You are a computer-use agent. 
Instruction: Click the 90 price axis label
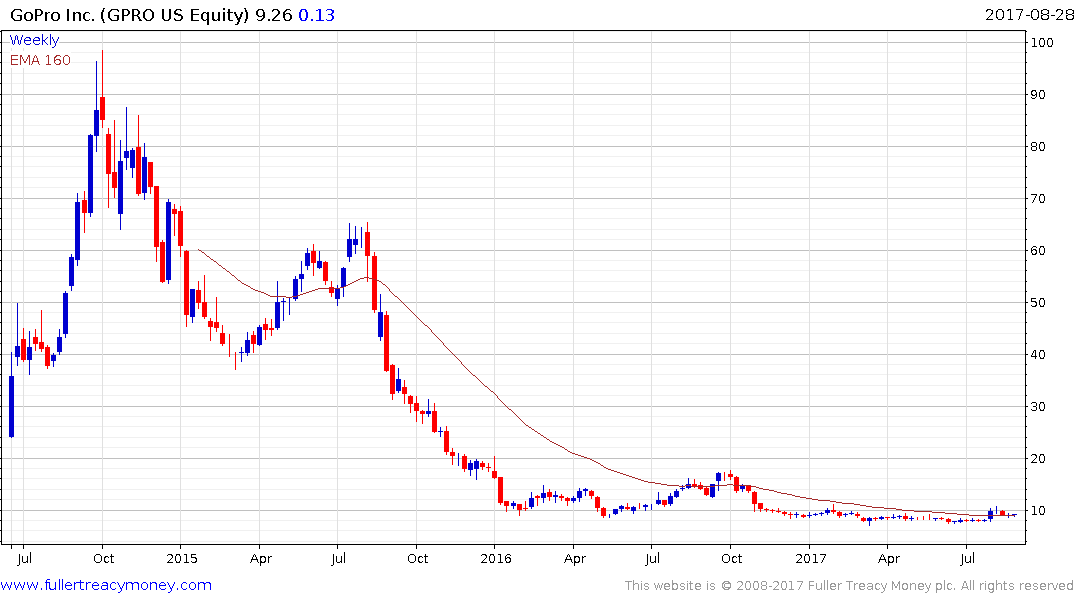pos(1038,95)
